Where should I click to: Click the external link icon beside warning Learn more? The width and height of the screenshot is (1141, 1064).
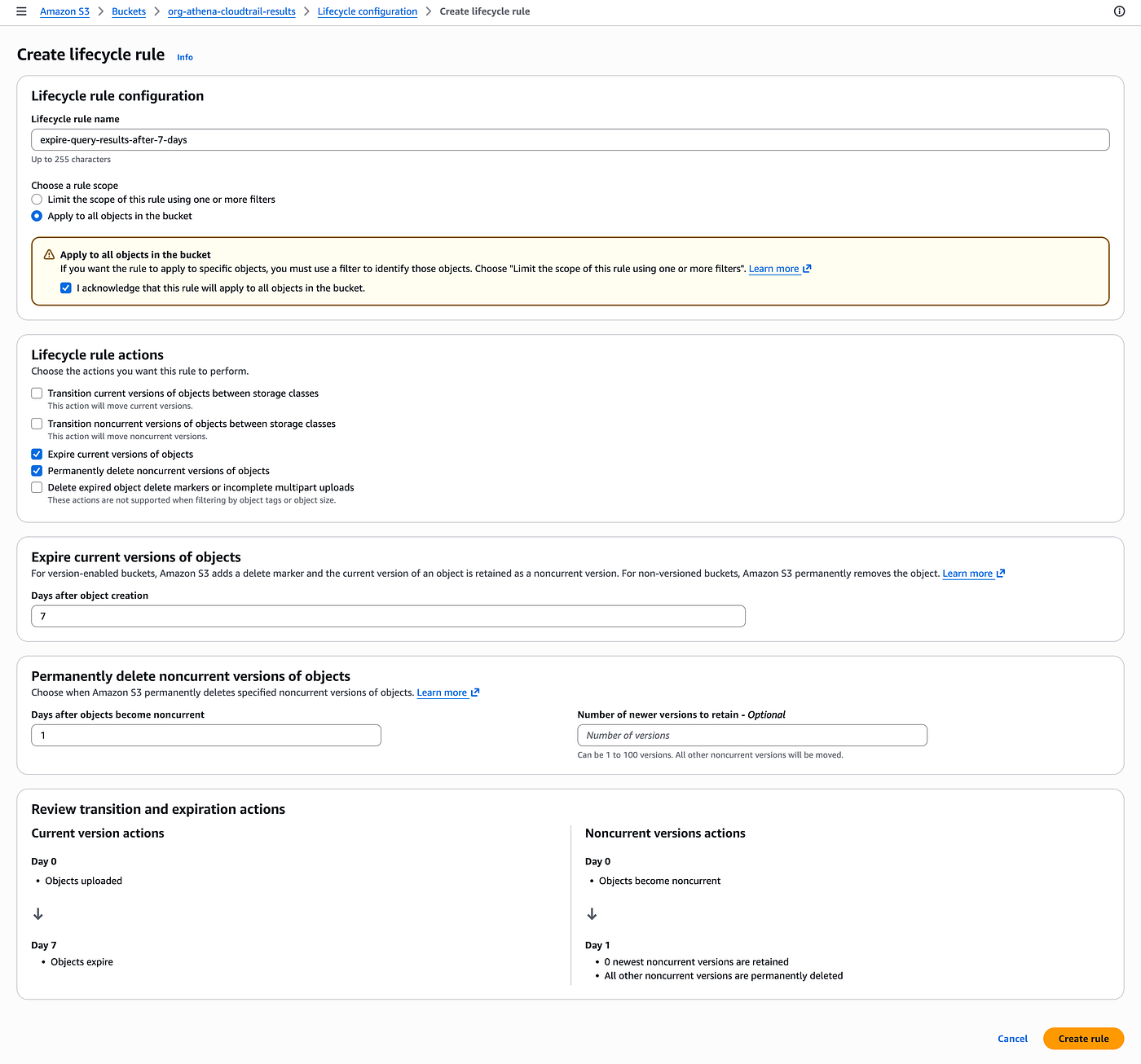807,269
